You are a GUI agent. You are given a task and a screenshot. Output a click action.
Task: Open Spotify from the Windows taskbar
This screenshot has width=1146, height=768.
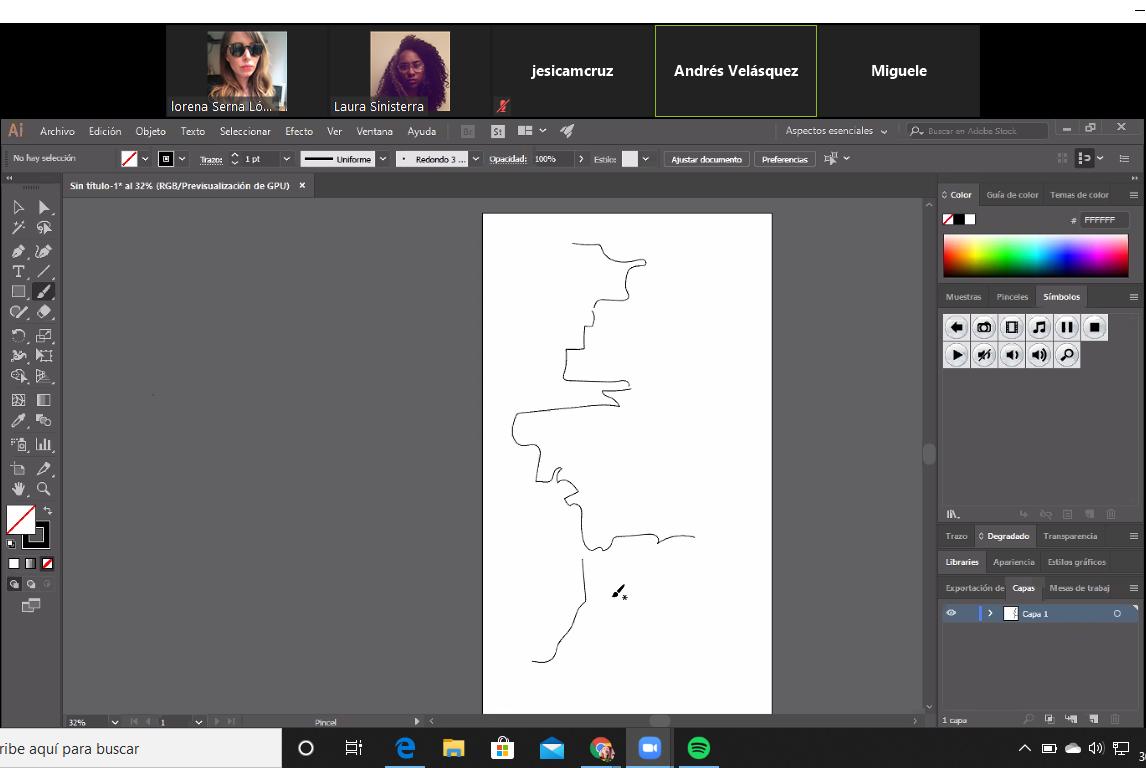pos(699,748)
